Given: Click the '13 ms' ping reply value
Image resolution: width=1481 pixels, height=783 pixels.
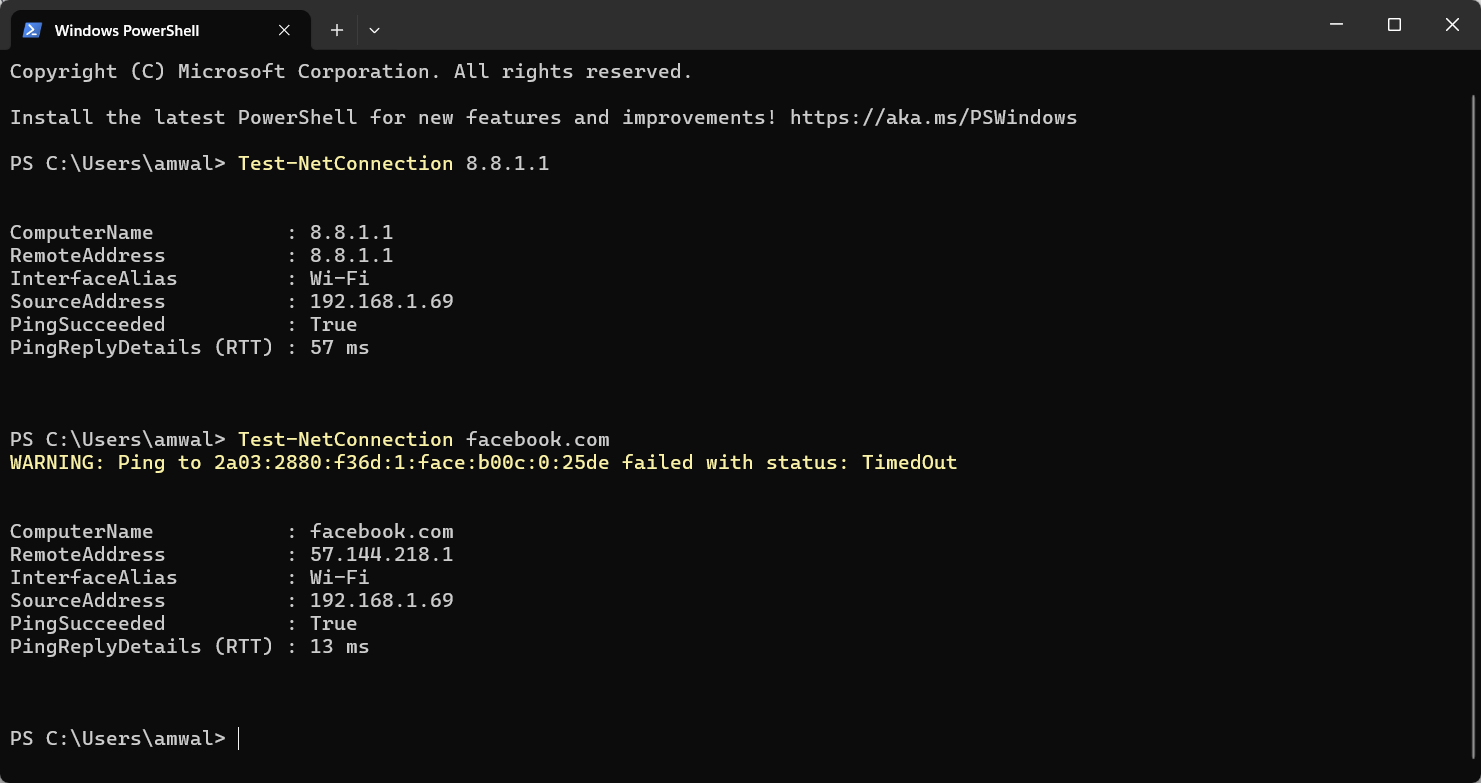Looking at the screenshot, I should coord(339,647).
